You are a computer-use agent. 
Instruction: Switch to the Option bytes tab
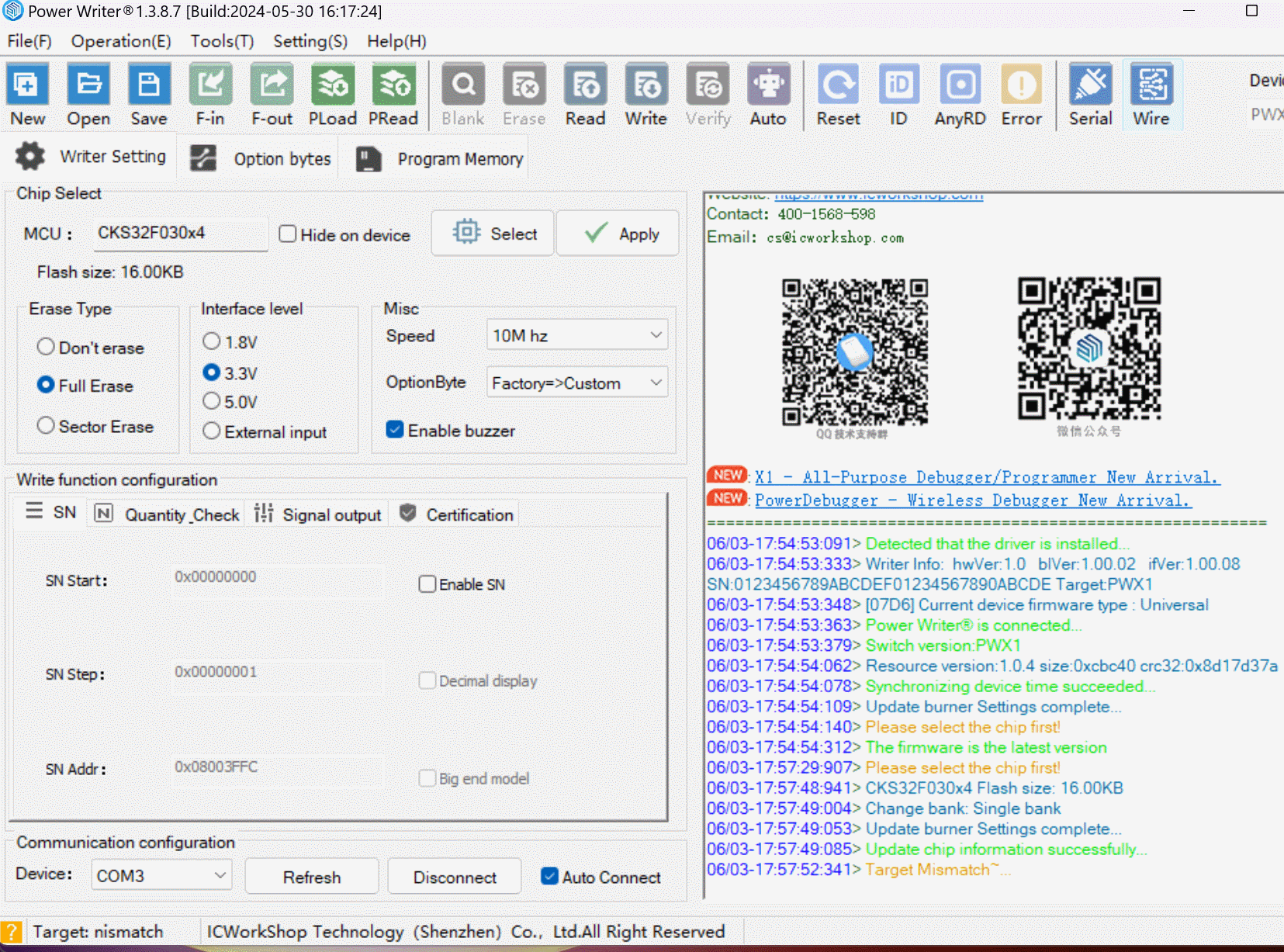[x=262, y=158]
